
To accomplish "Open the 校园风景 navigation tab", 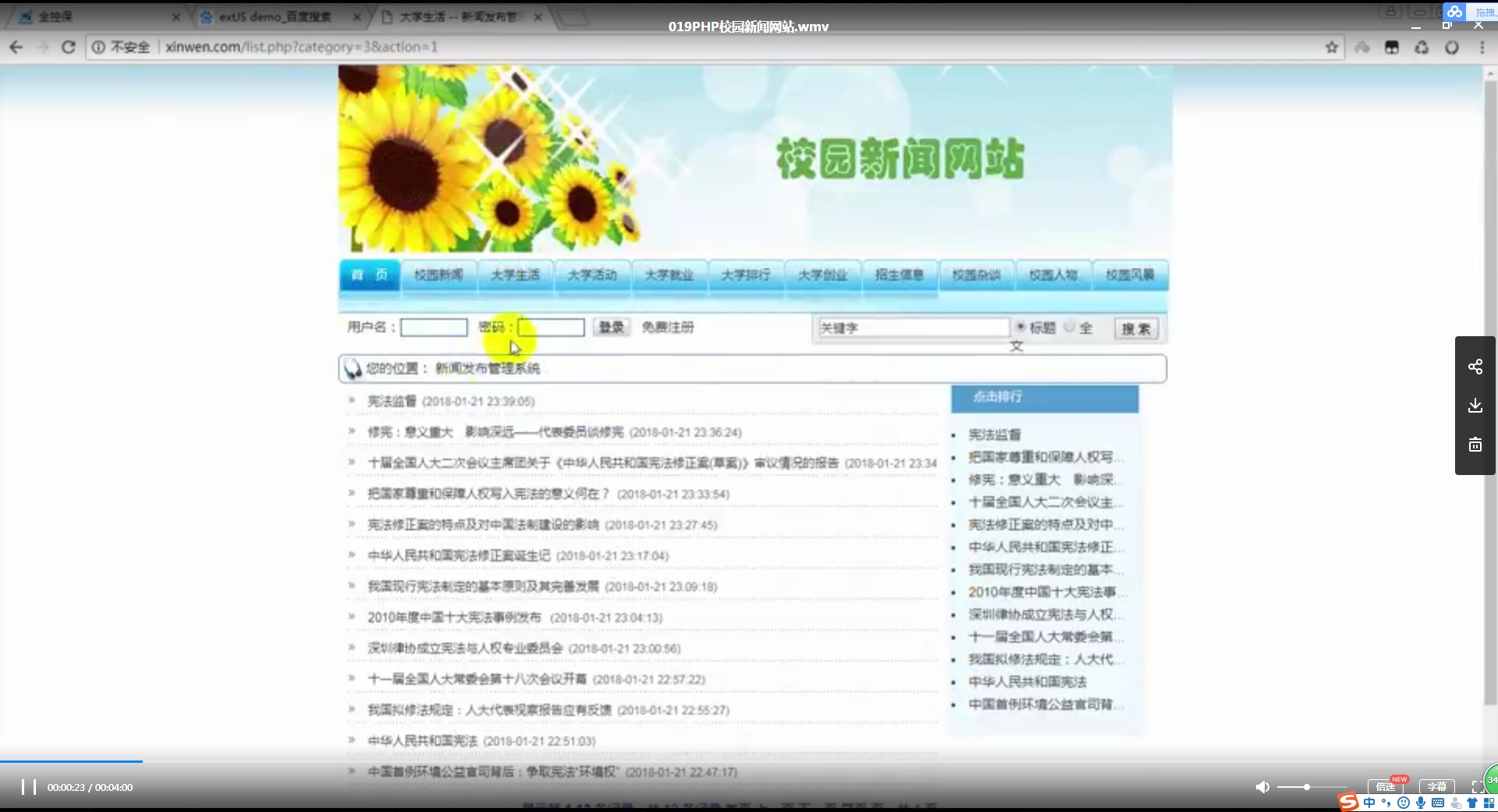I will pyautogui.click(x=1130, y=275).
